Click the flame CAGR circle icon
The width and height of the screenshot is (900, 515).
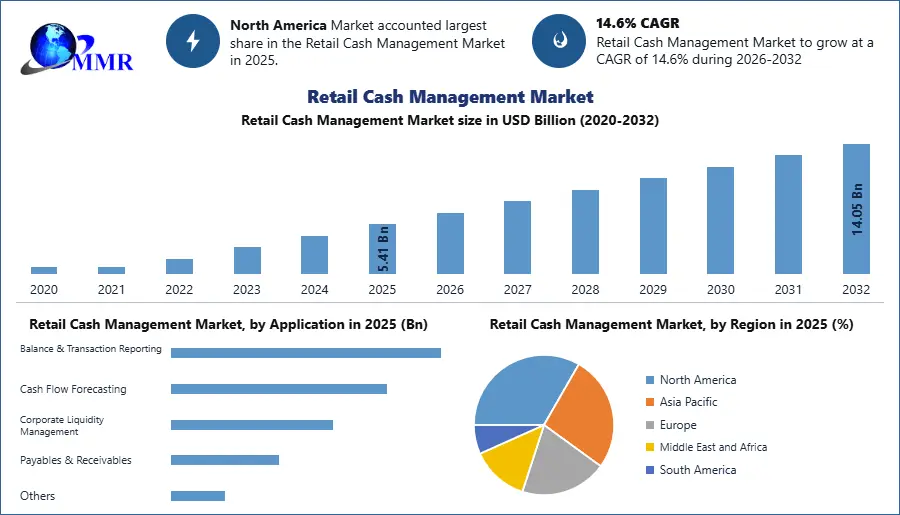coord(559,41)
